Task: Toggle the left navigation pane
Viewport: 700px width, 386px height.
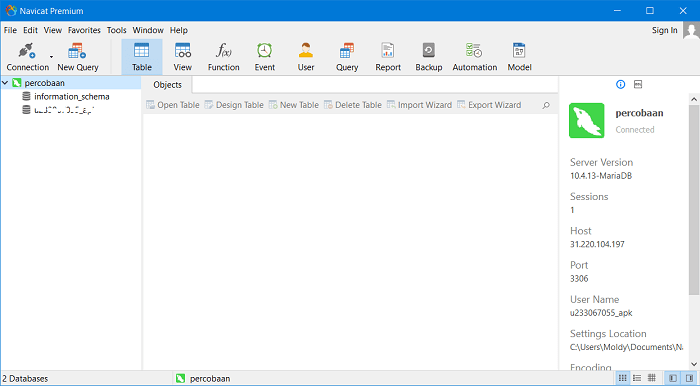Action: coord(673,378)
